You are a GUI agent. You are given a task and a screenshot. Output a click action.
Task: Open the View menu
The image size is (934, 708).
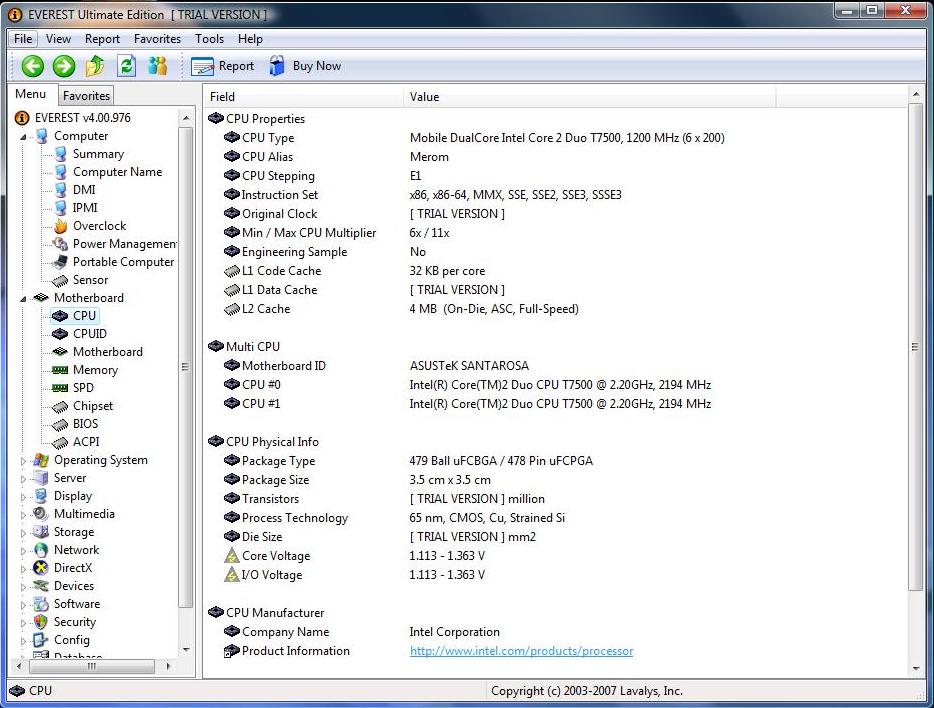point(58,39)
